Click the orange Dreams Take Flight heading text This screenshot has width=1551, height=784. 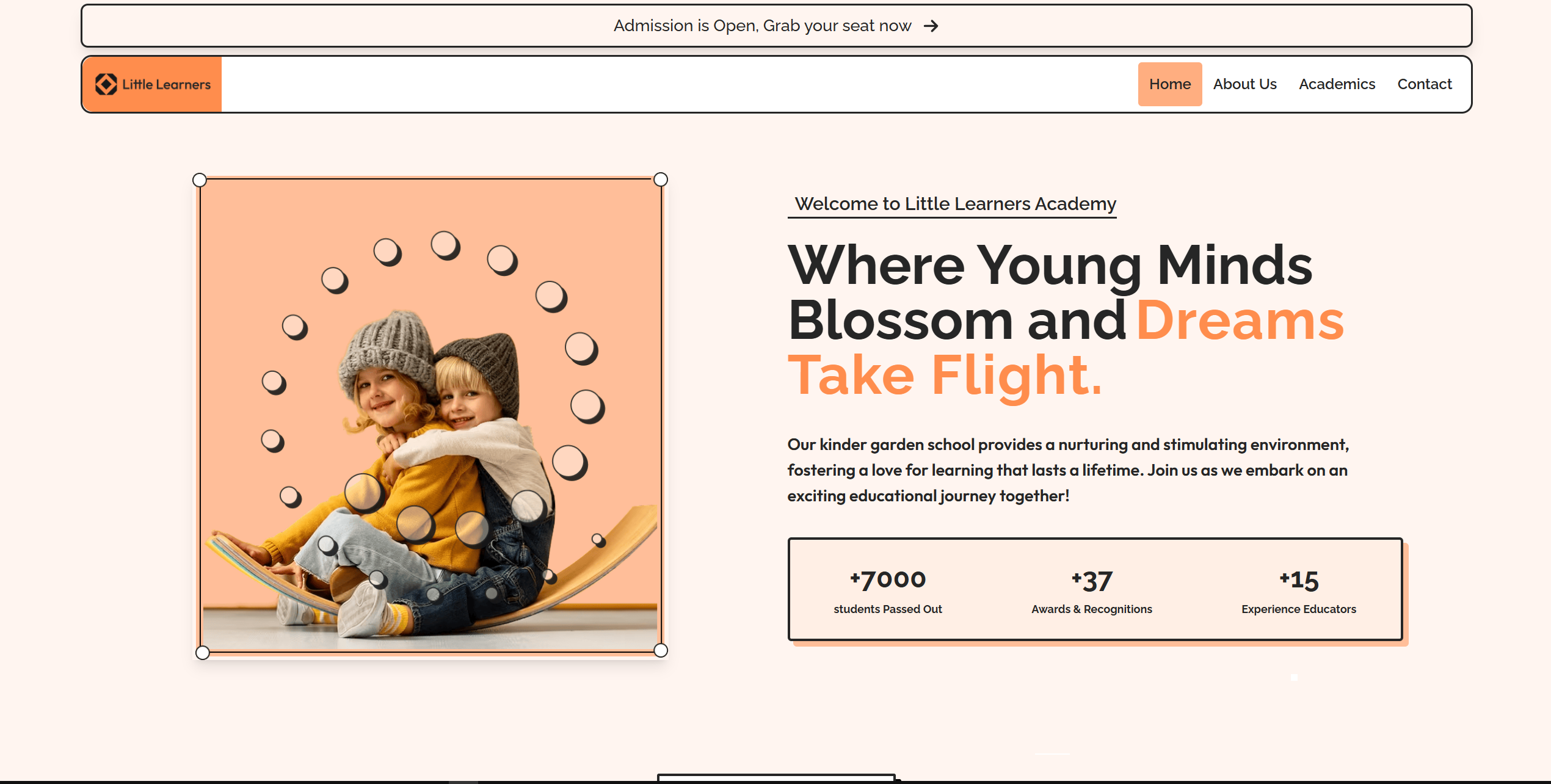tap(1066, 348)
